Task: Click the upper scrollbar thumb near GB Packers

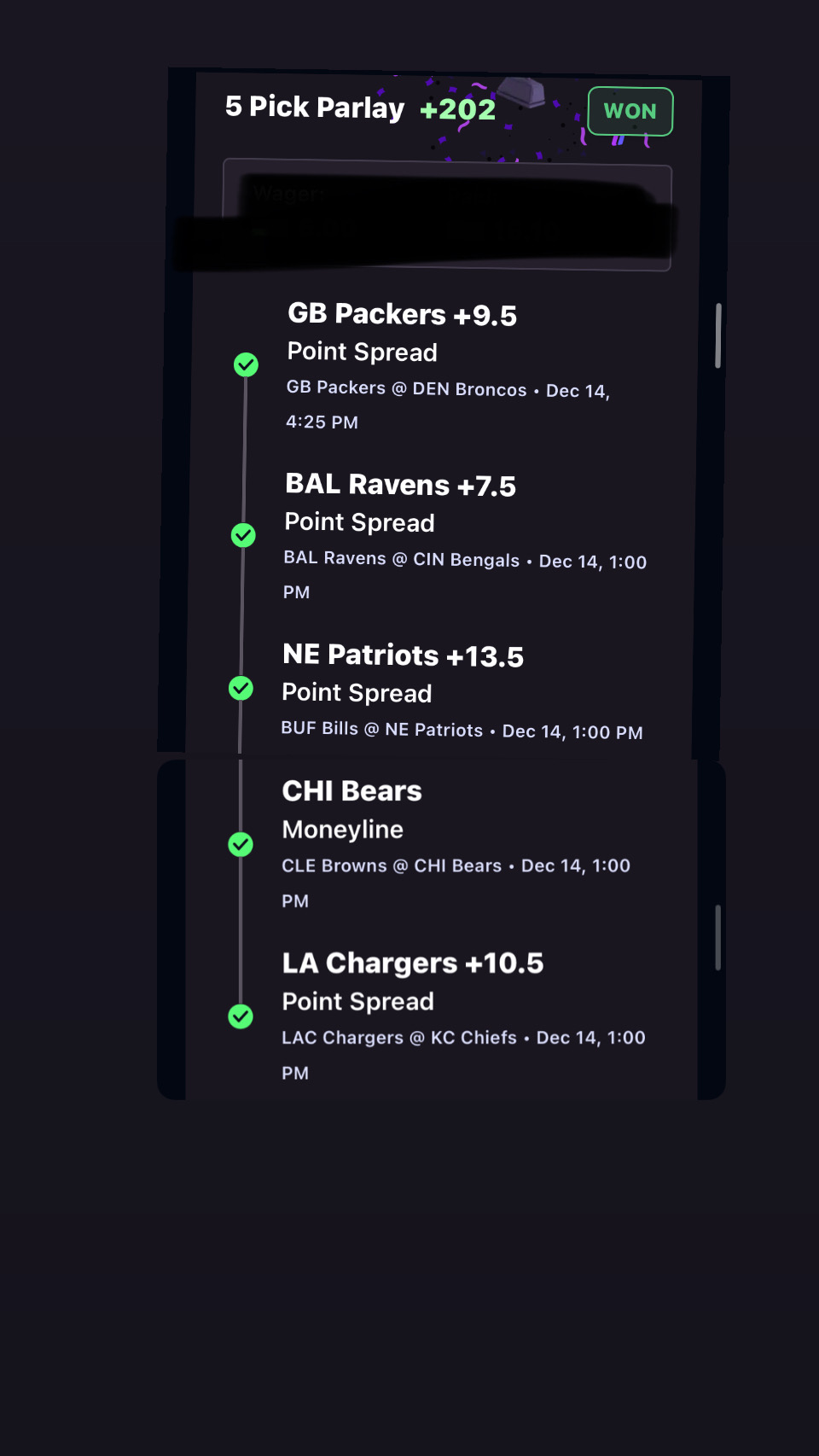Action: 718,335
